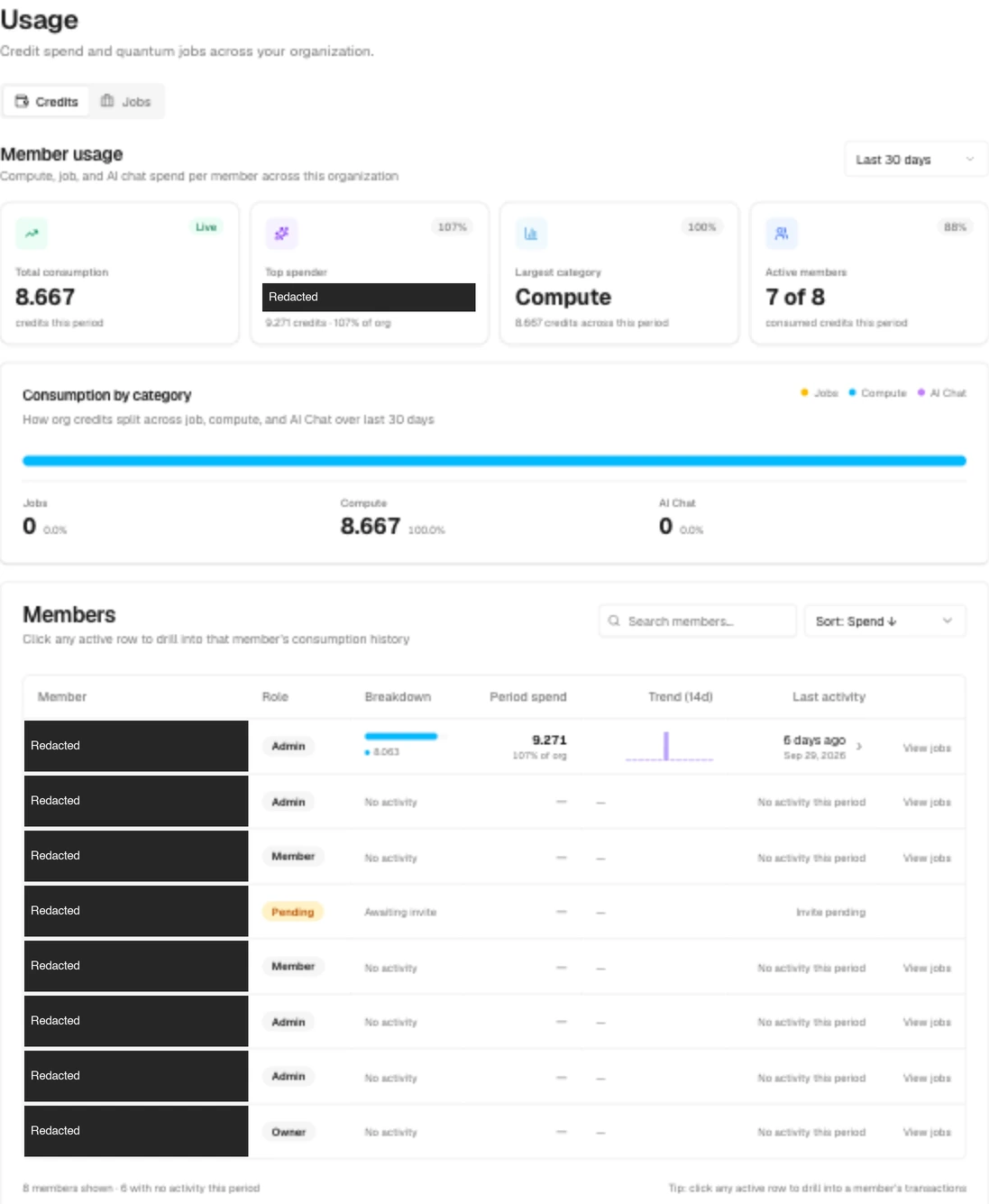989x1204 pixels.
Task: Click the Invite pending status
Action: coord(830,912)
